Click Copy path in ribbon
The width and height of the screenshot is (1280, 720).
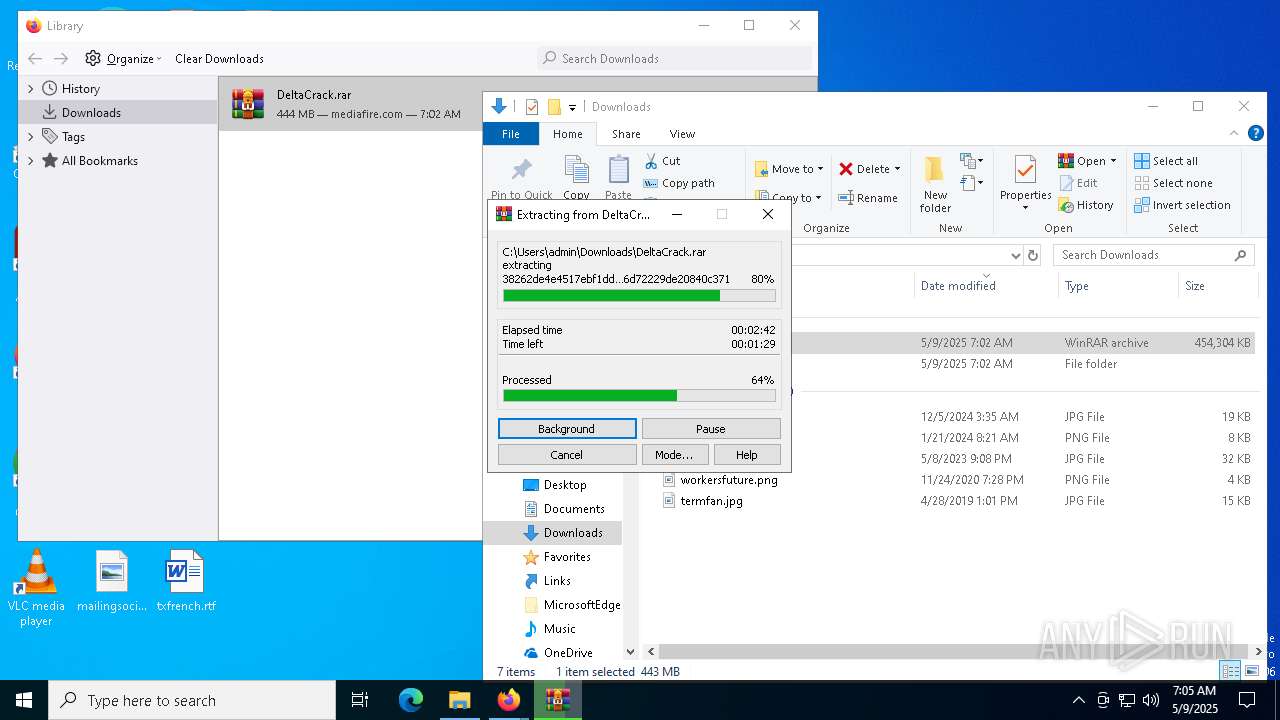(679, 183)
